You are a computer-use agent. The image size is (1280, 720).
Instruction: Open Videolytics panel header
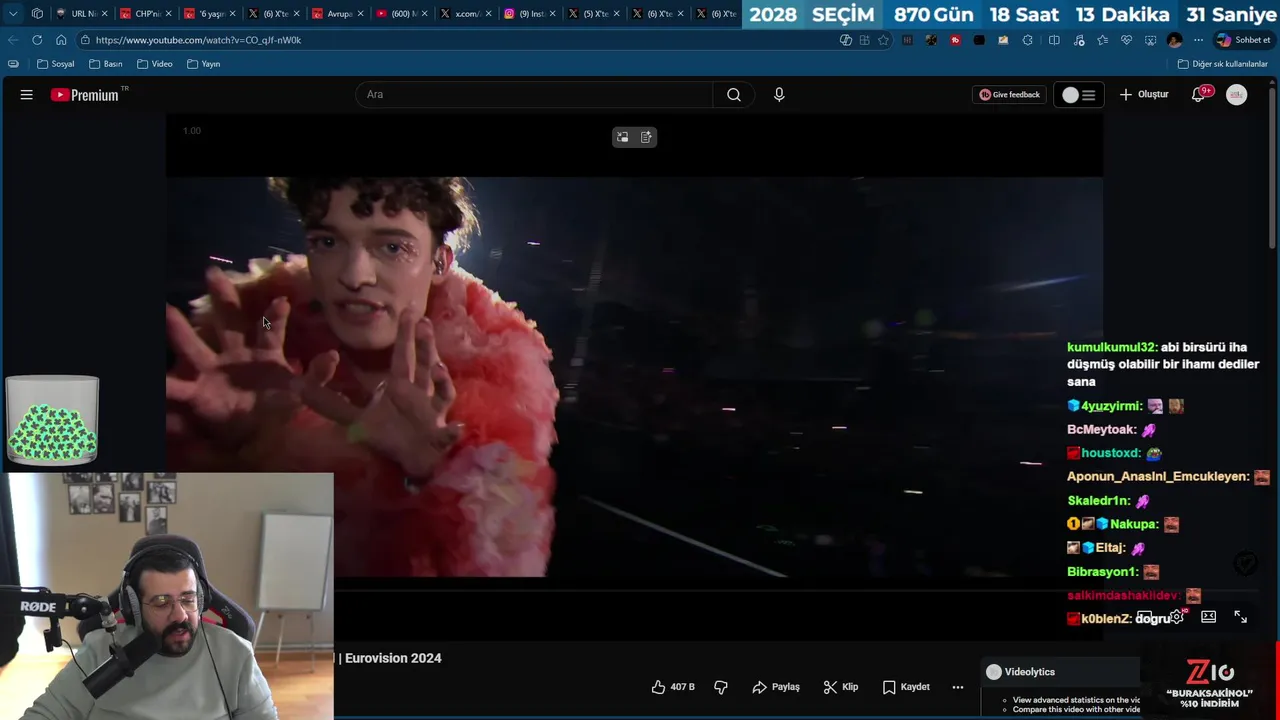1062,672
